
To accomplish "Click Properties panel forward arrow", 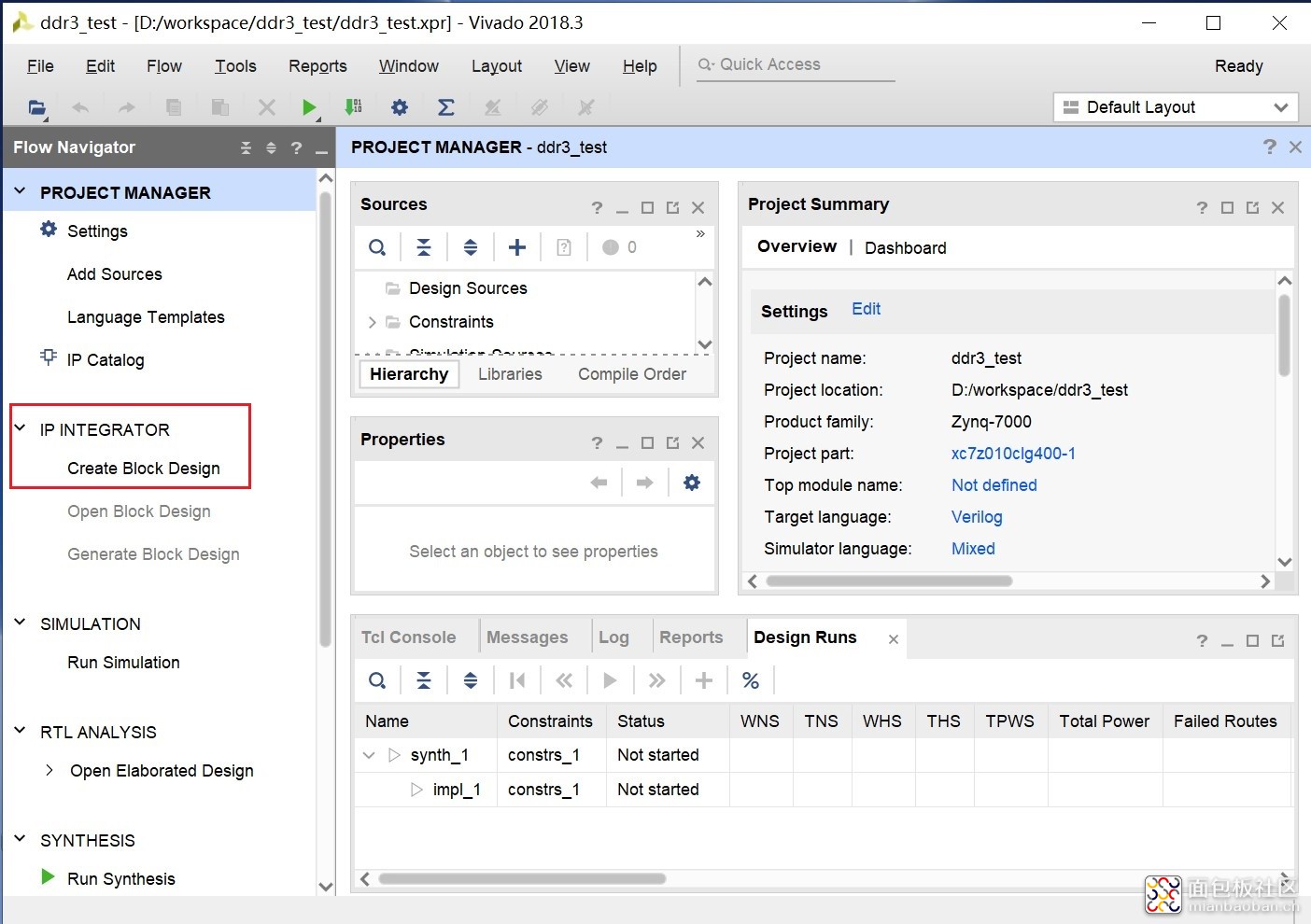I will (x=644, y=483).
